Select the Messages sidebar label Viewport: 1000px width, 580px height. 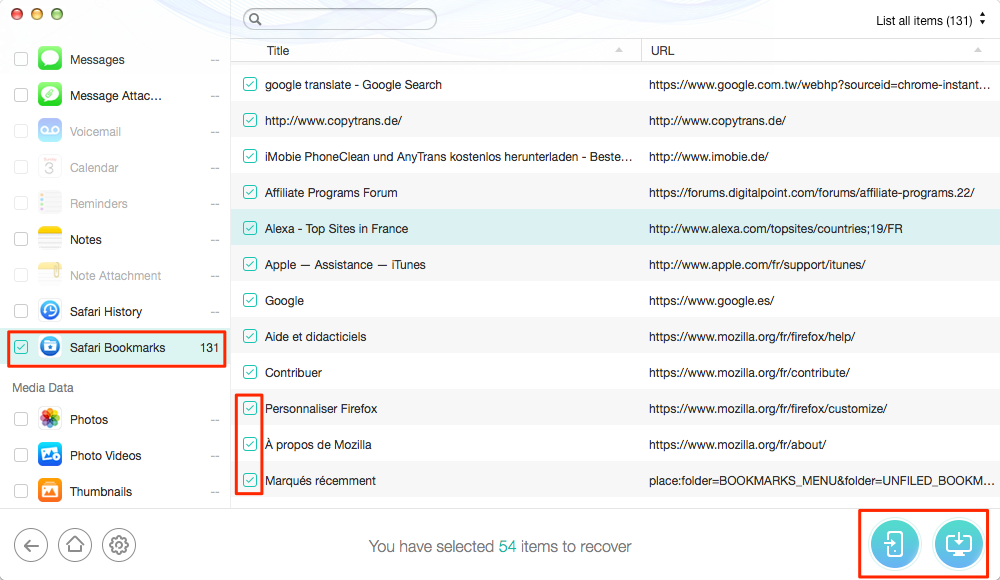click(97, 59)
